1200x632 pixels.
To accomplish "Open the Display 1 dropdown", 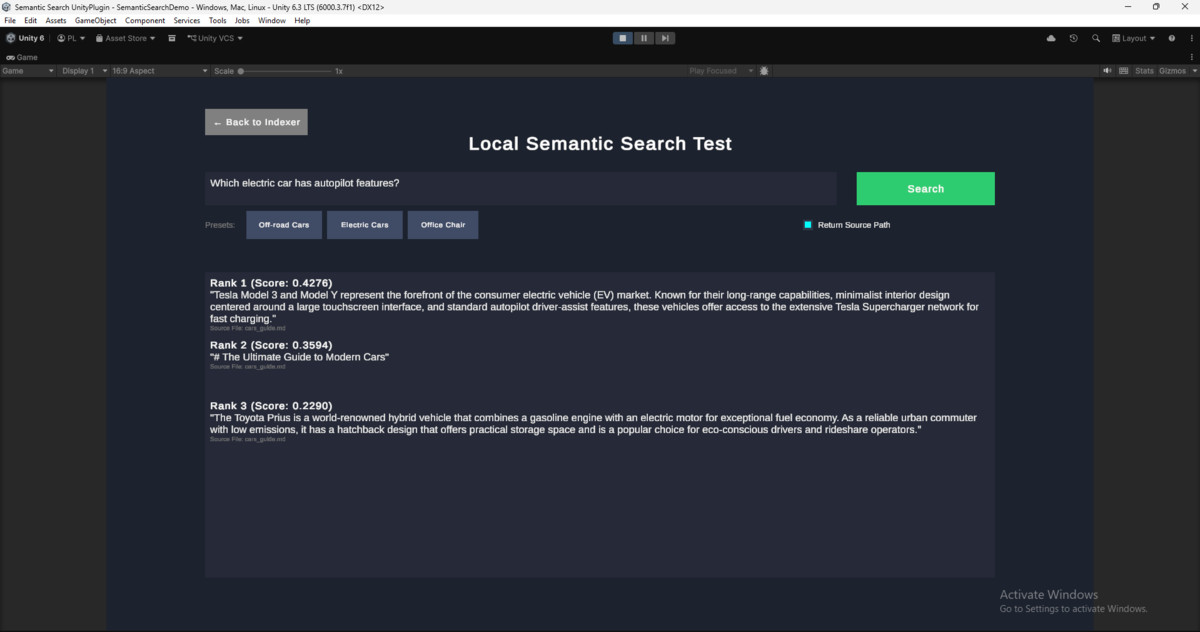I will coord(82,71).
